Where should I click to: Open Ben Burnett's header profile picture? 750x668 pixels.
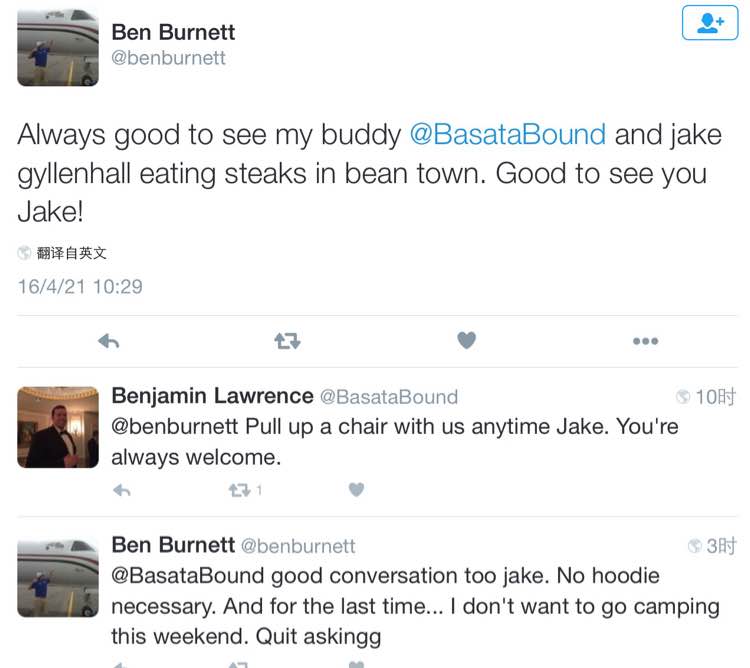(x=58, y=46)
